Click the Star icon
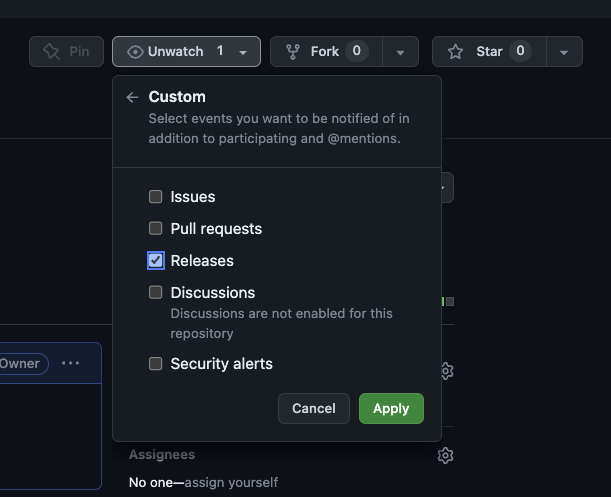The image size is (611, 497). click(455, 52)
